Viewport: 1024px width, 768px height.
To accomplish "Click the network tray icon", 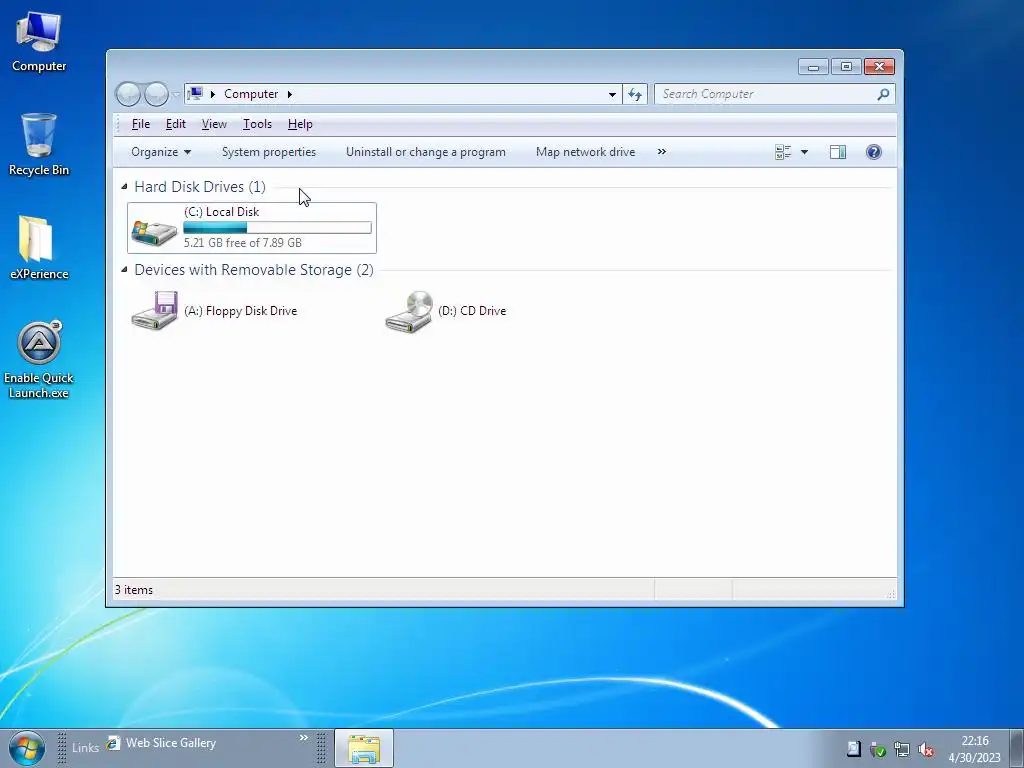I will click(902, 749).
